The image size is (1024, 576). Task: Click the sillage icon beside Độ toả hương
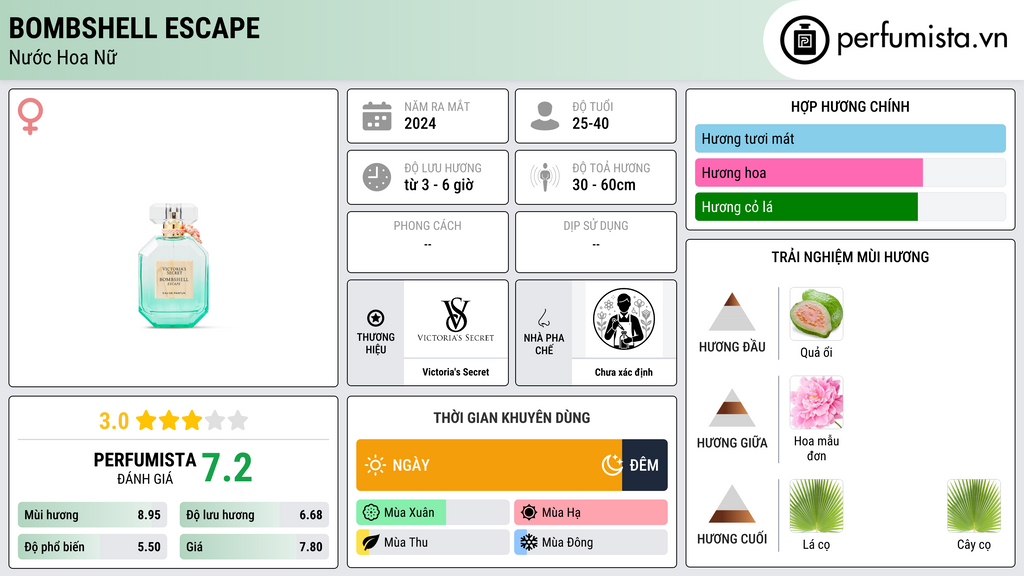coord(545,177)
